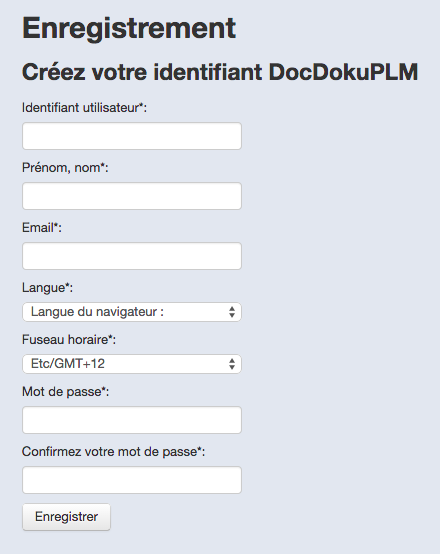Submit form with the Enregistrer button
The image size is (440, 554).
(66, 517)
